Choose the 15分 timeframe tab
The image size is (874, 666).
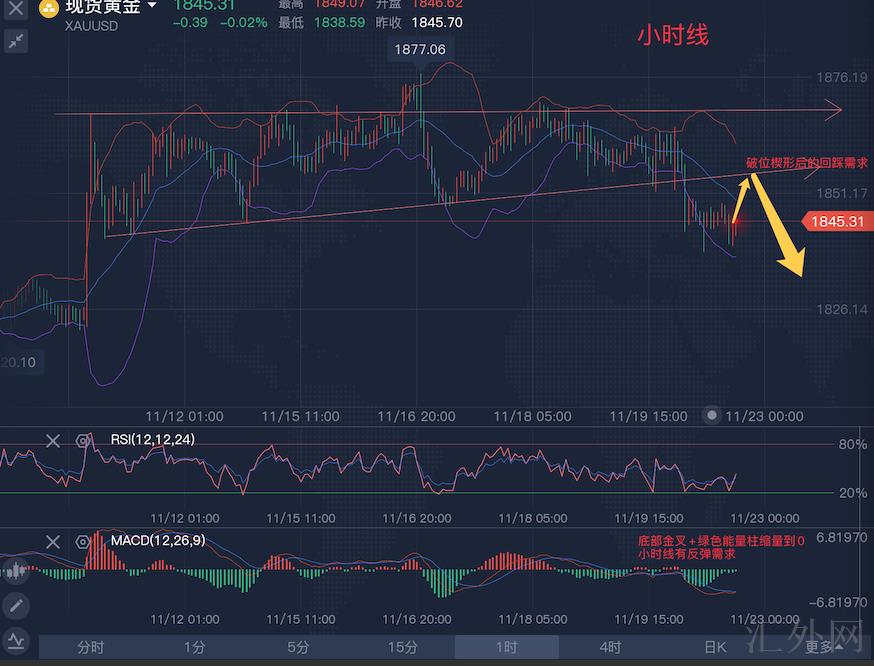pyautogui.click(x=402, y=647)
